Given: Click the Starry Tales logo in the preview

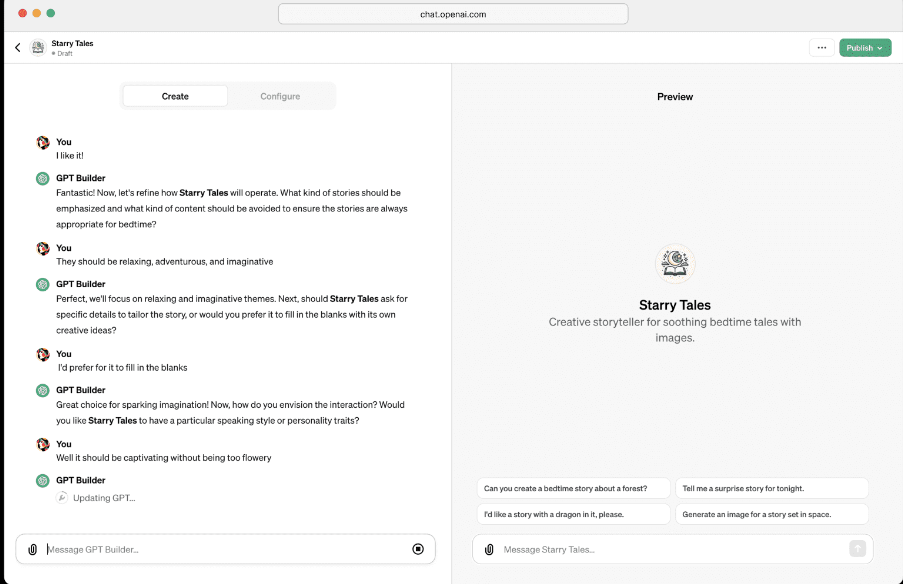Looking at the screenshot, I should (675, 263).
